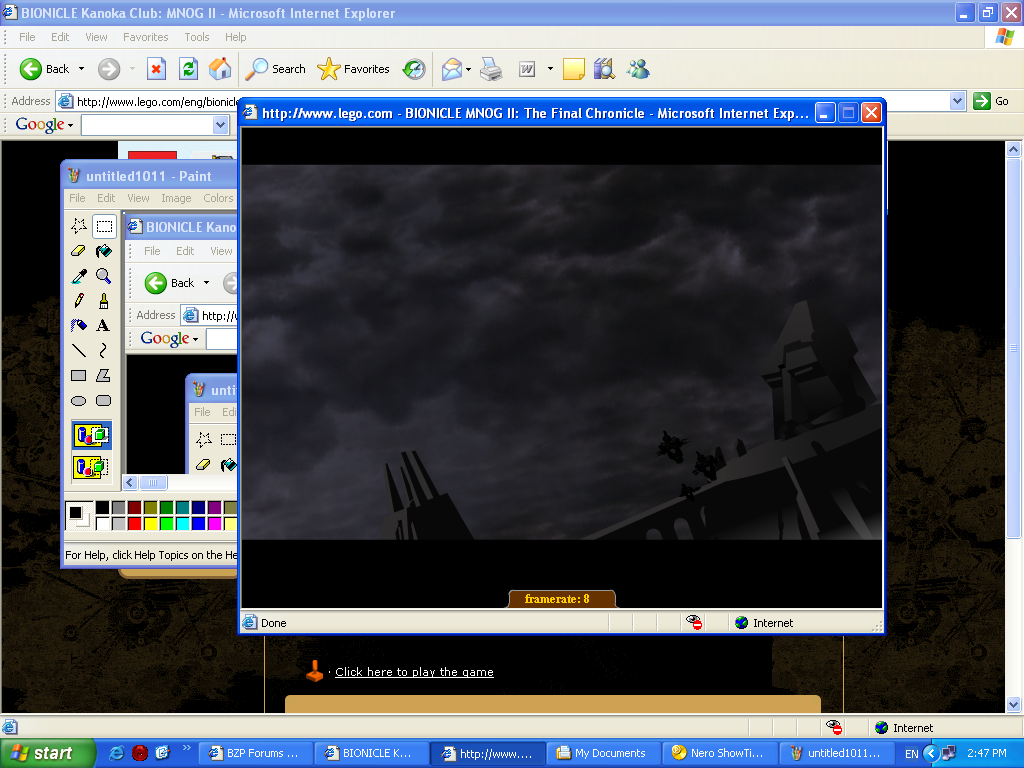Switch to BZP Forums taskbar window
Viewport: 1024px width, 768px height.
click(255, 754)
